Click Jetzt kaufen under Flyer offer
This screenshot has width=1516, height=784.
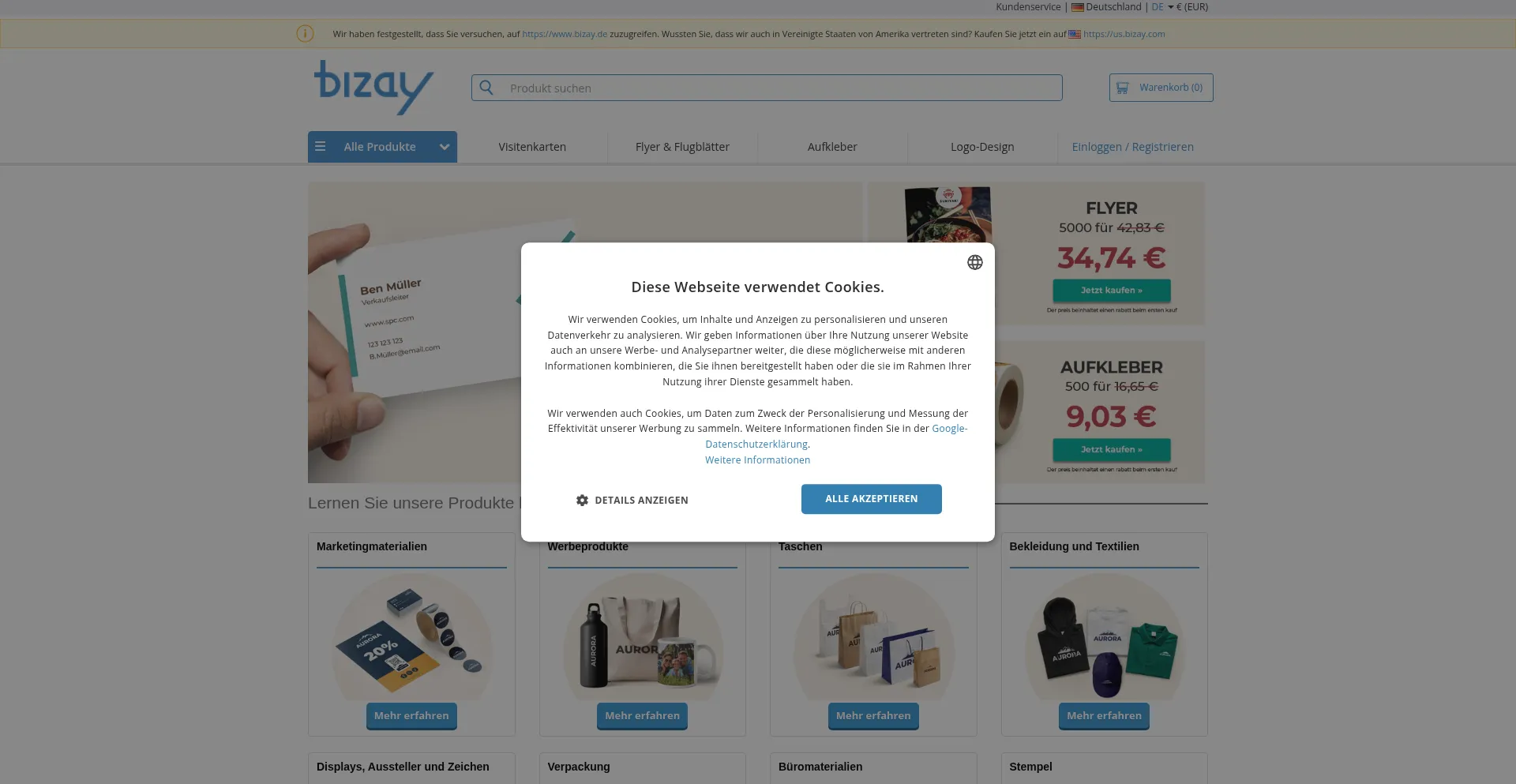pyautogui.click(x=1111, y=291)
